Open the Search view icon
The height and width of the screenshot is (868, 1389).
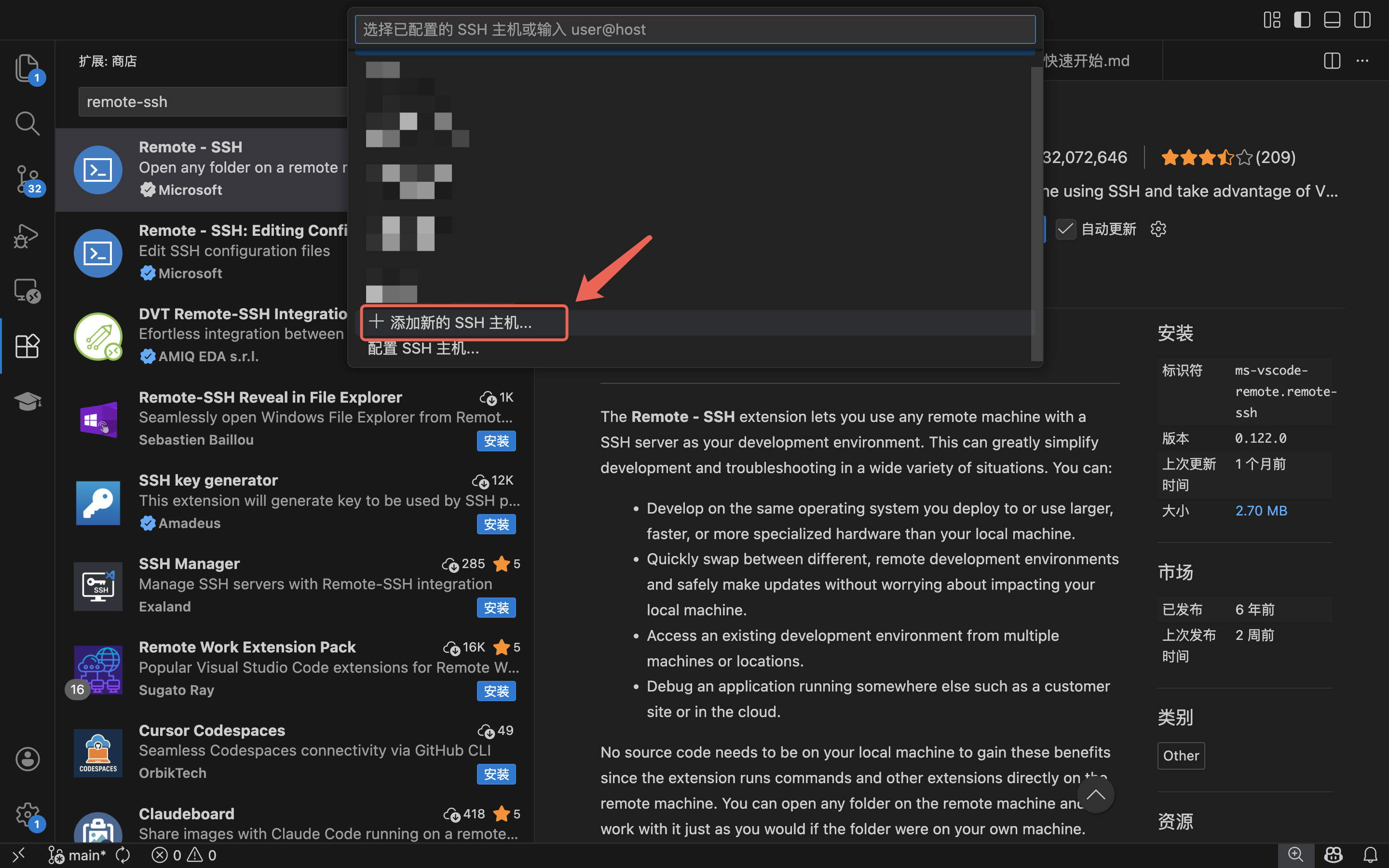(x=27, y=123)
